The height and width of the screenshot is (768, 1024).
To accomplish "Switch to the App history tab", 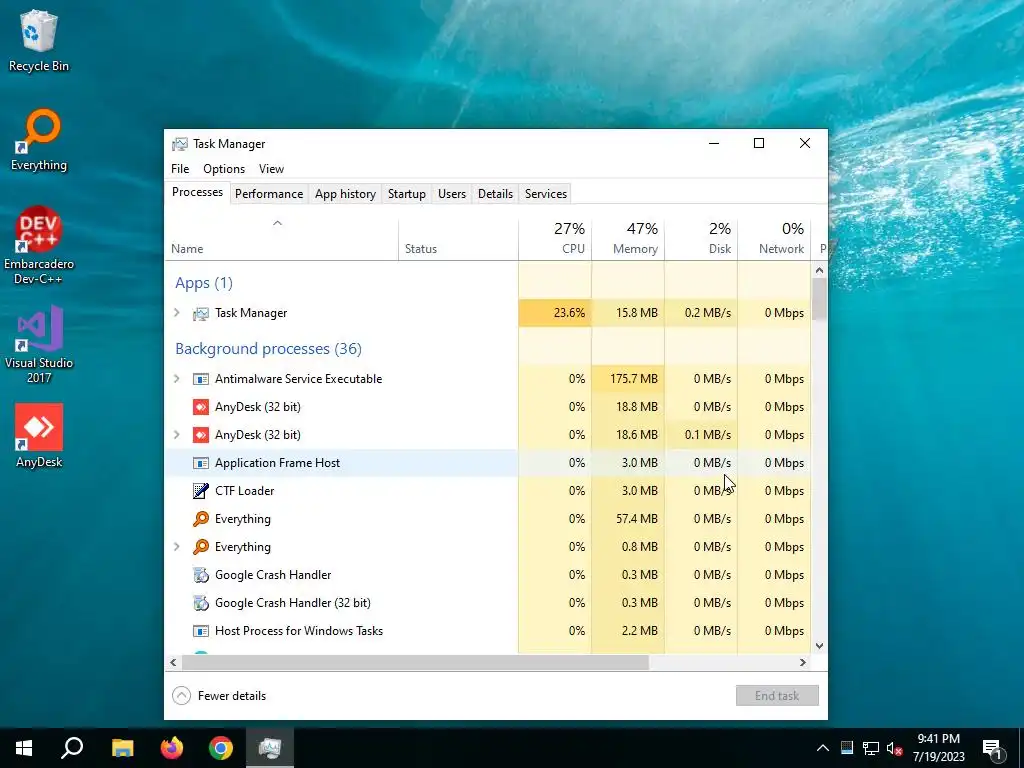I will point(345,194).
